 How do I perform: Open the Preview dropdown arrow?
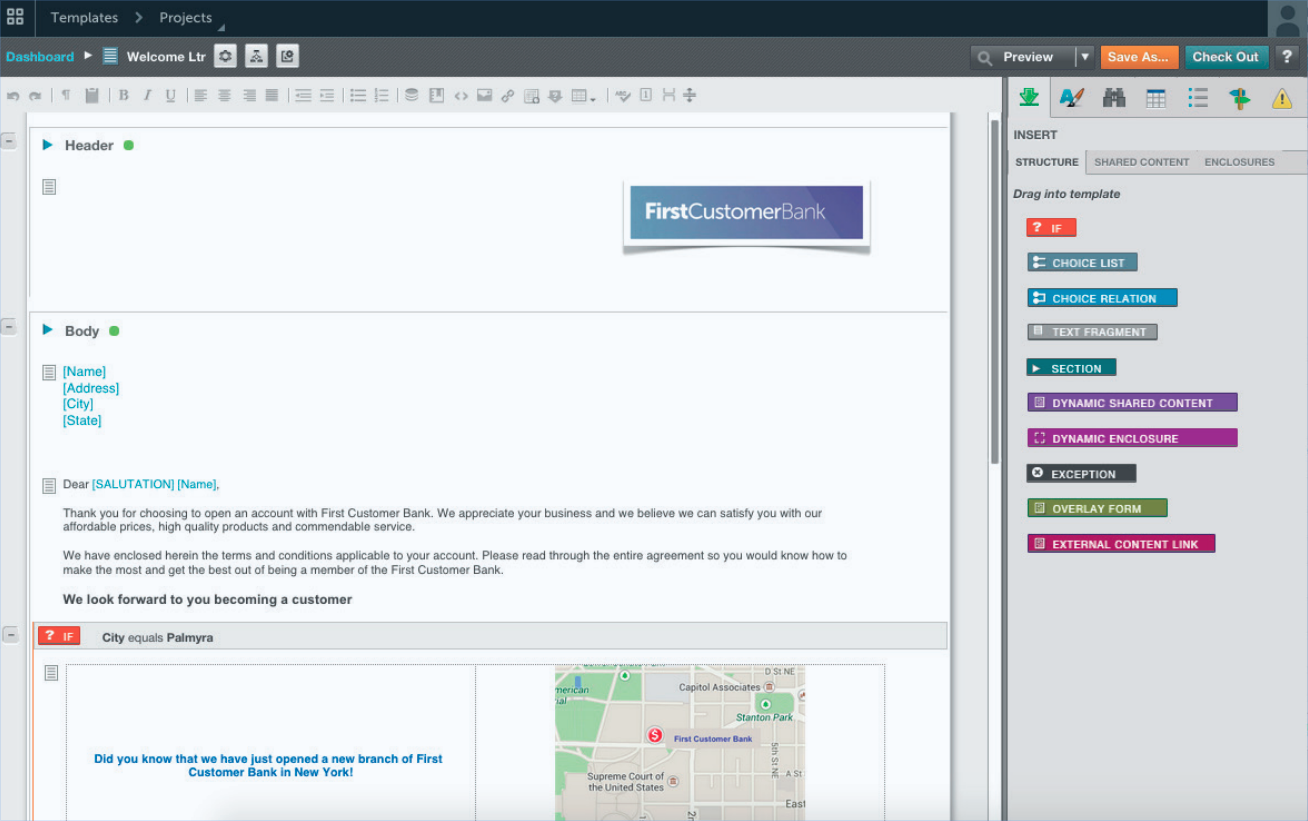pyautogui.click(x=1084, y=57)
